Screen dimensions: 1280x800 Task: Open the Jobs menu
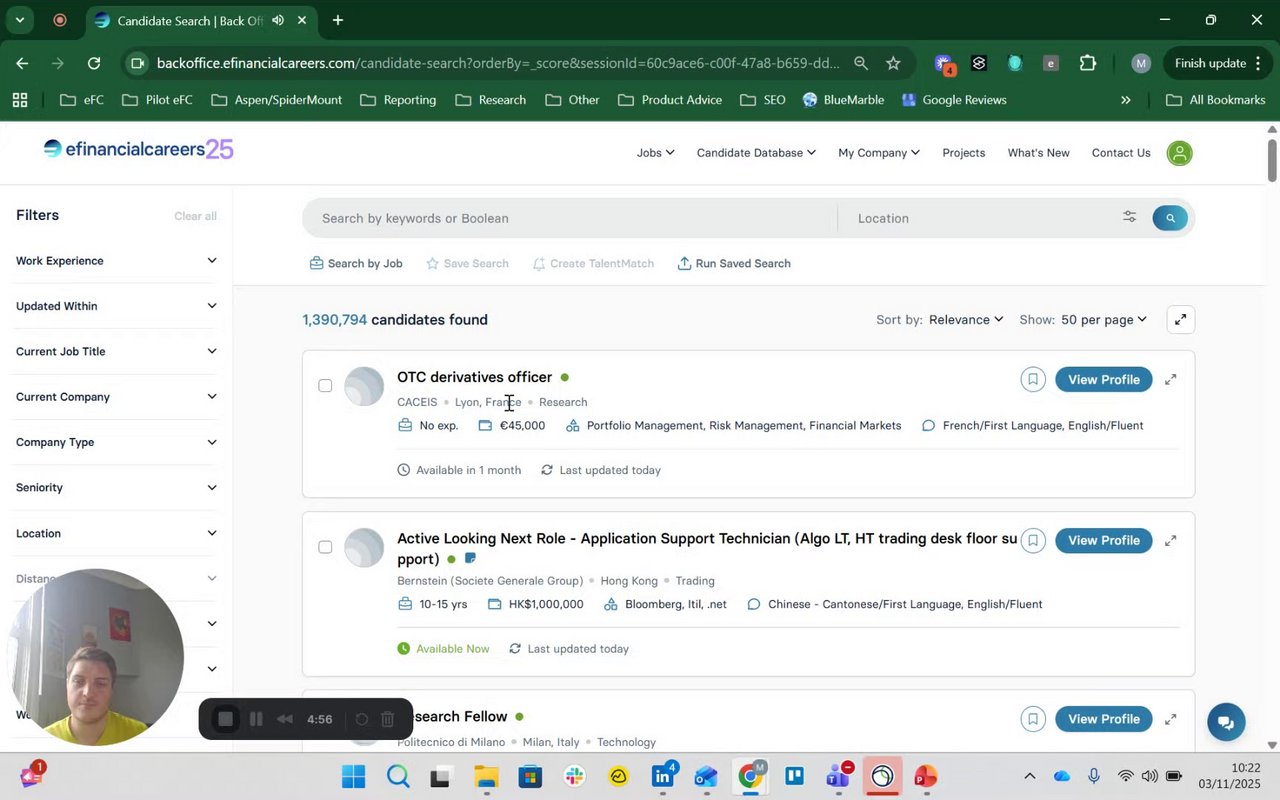click(655, 153)
